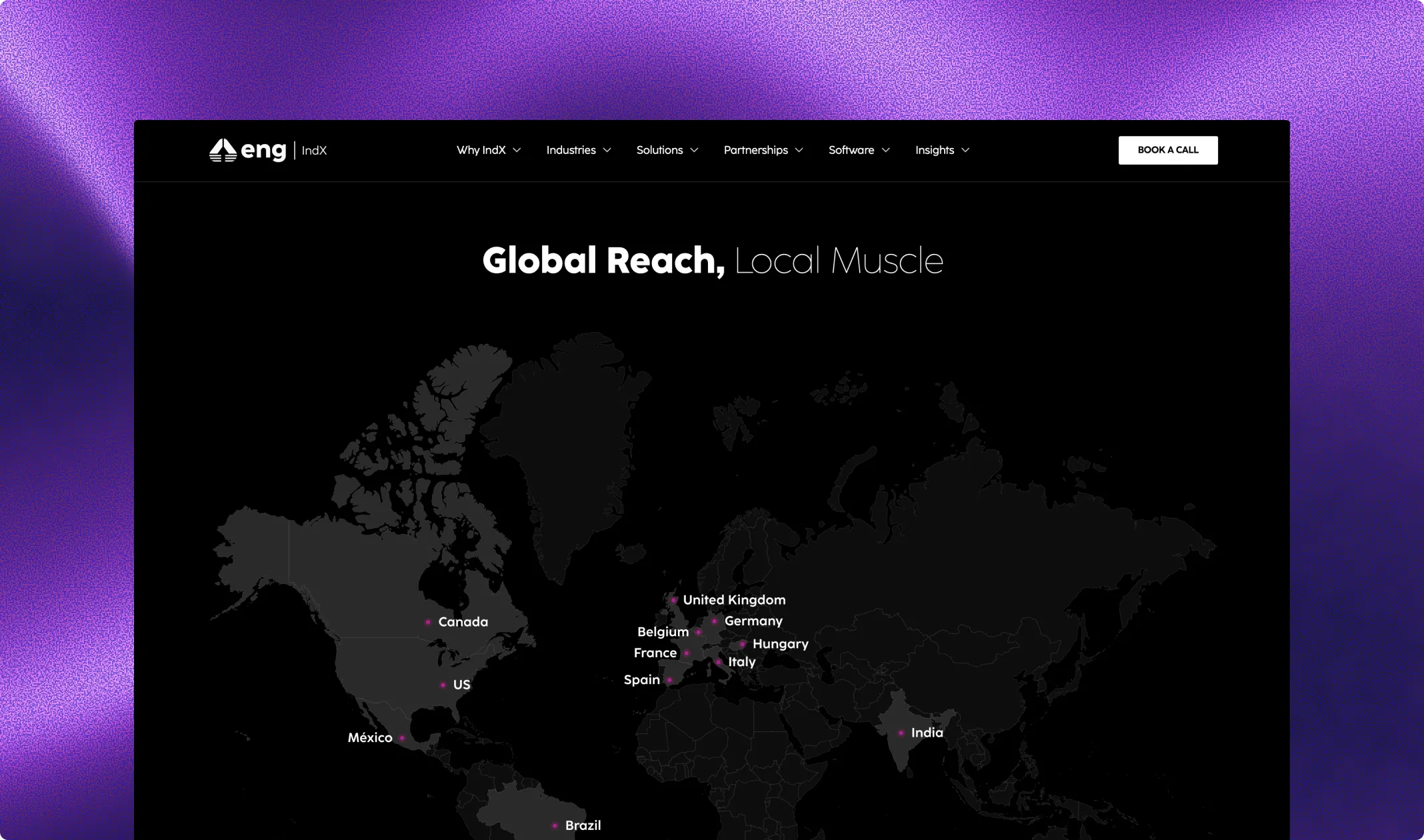Viewport: 1424px width, 840px height.
Task: Click the Brazil location dot
Action: [x=554, y=825]
